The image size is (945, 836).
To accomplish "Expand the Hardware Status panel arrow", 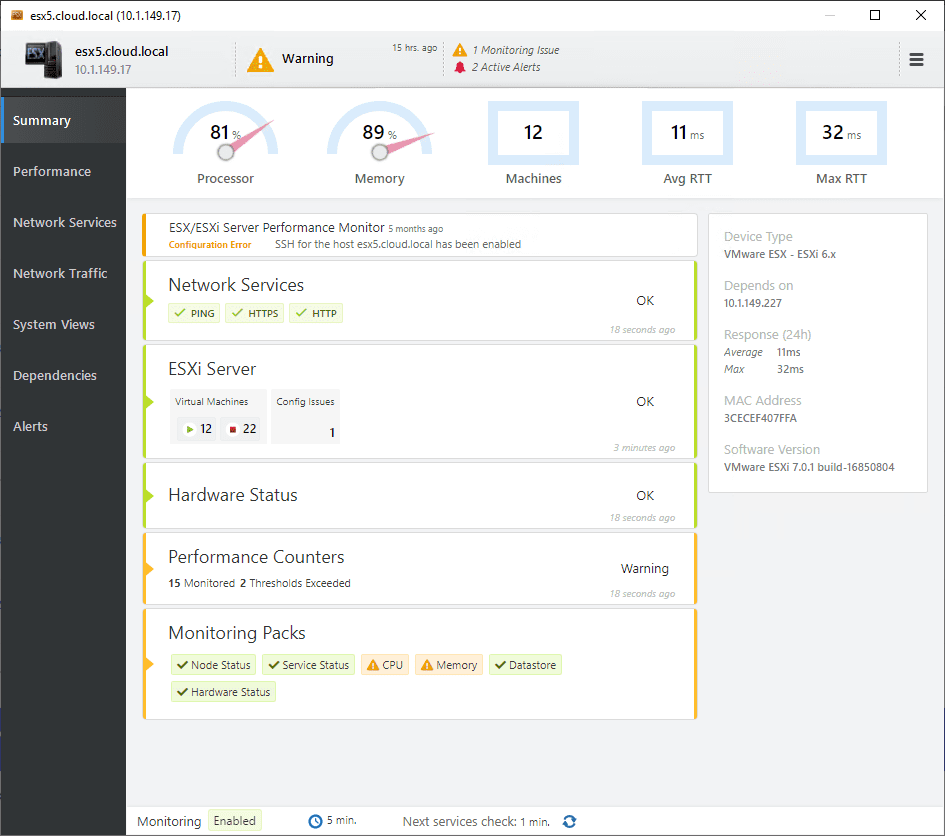I will 149,495.
